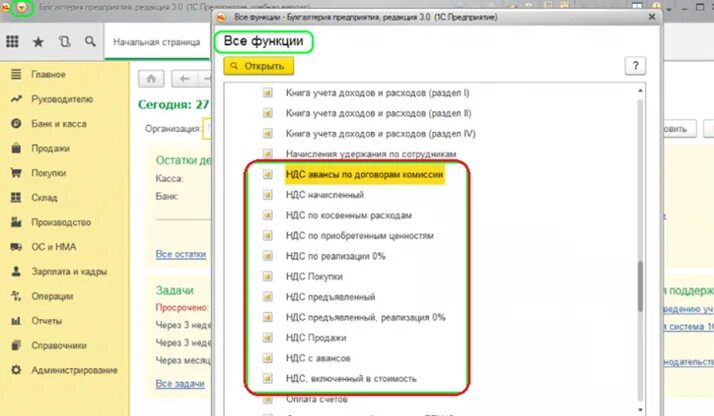Click register icon beside НДС предъявленный
The image size is (714, 416).
tap(268, 297)
